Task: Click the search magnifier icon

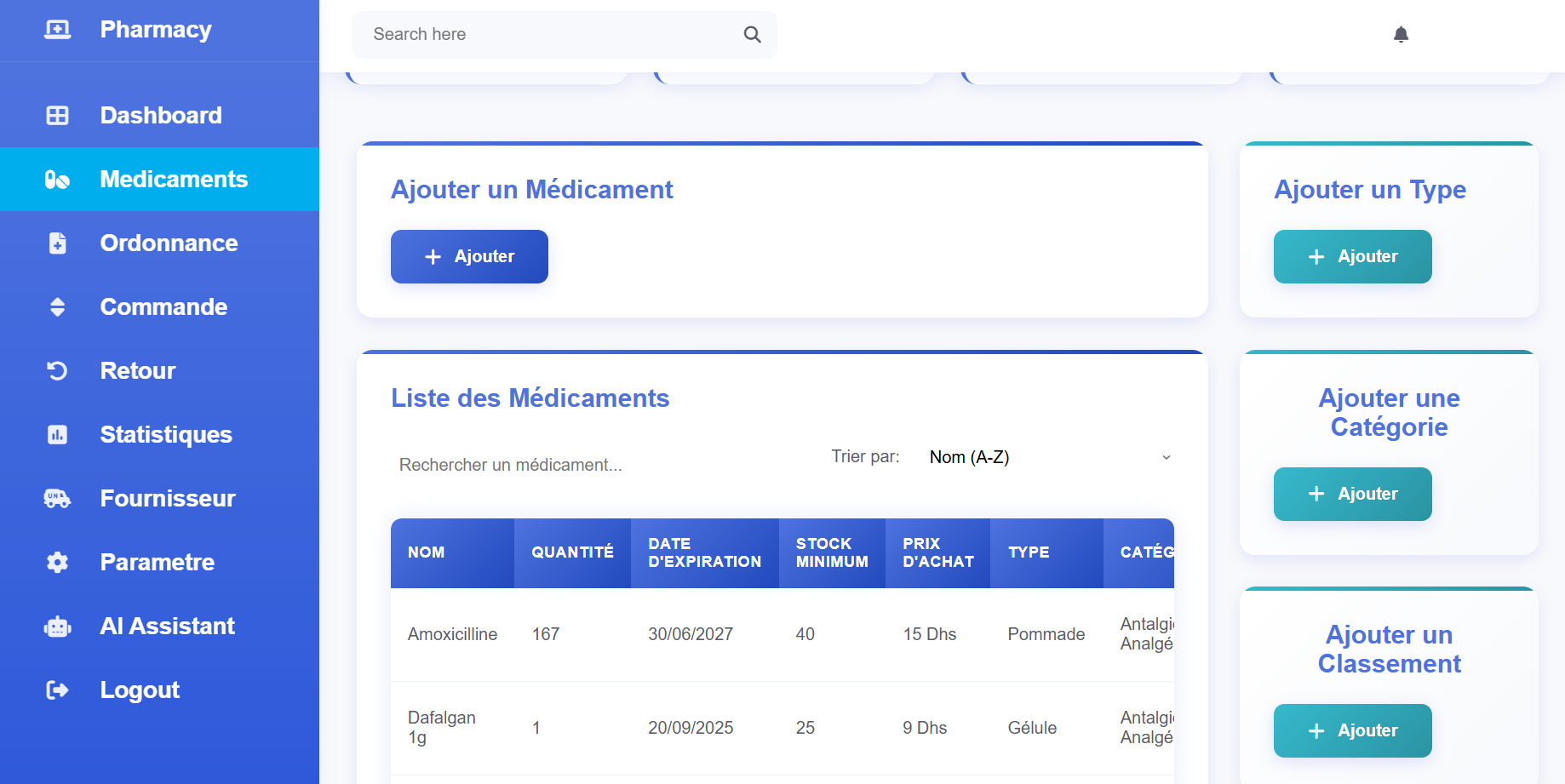Action: pos(752,34)
